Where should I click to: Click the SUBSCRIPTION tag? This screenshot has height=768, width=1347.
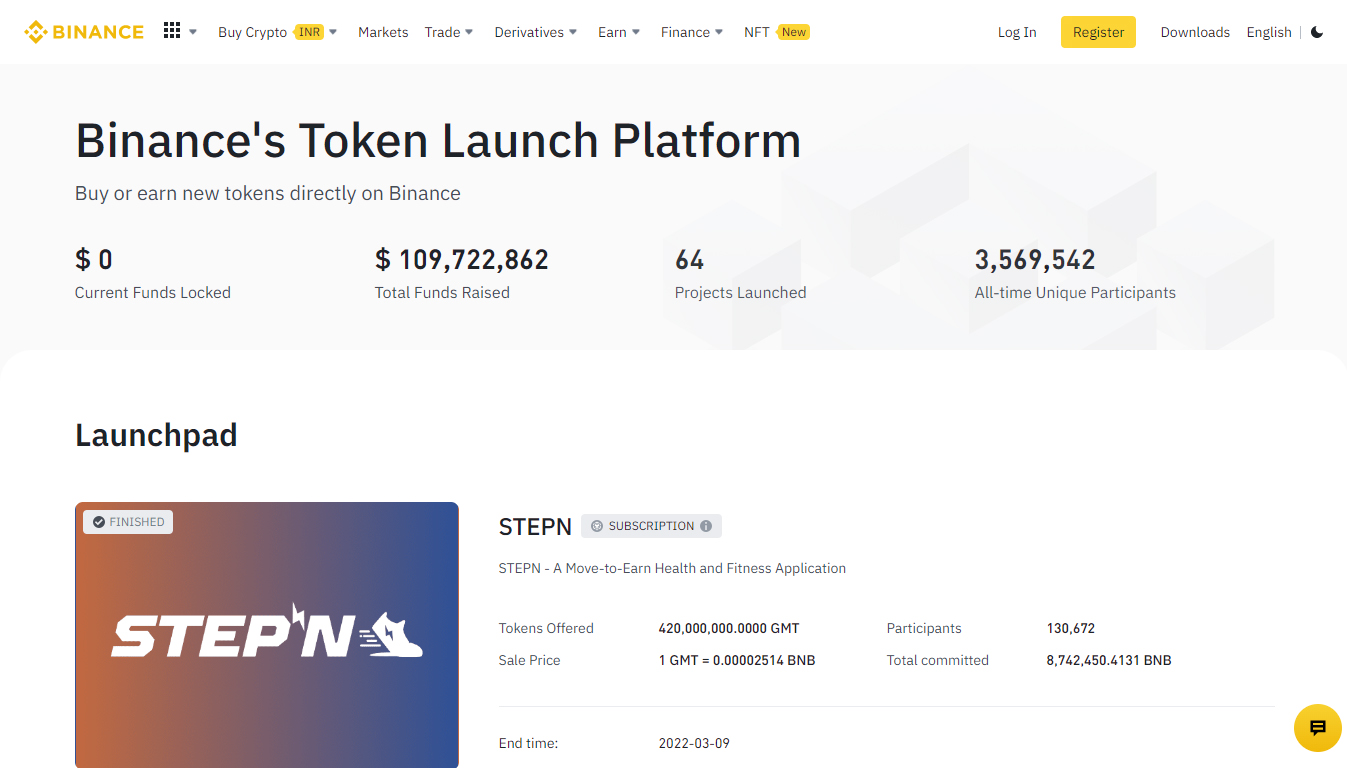click(x=651, y=526)
